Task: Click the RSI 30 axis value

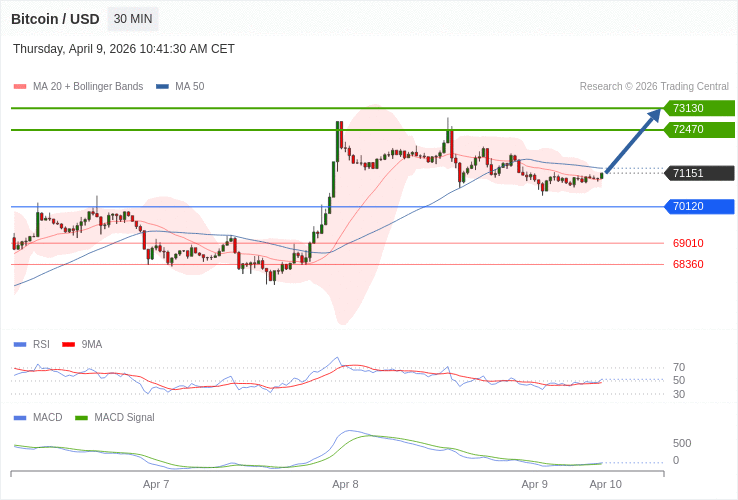Action: (x=679, y=394)
